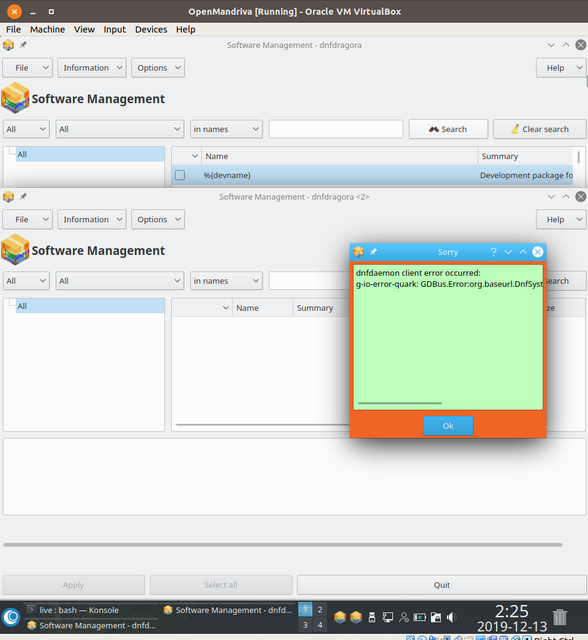Image resolution: width=588 pixels, height=640 pixels.
Task: Click the user/connection tray icon
Action: pos(404,617)
